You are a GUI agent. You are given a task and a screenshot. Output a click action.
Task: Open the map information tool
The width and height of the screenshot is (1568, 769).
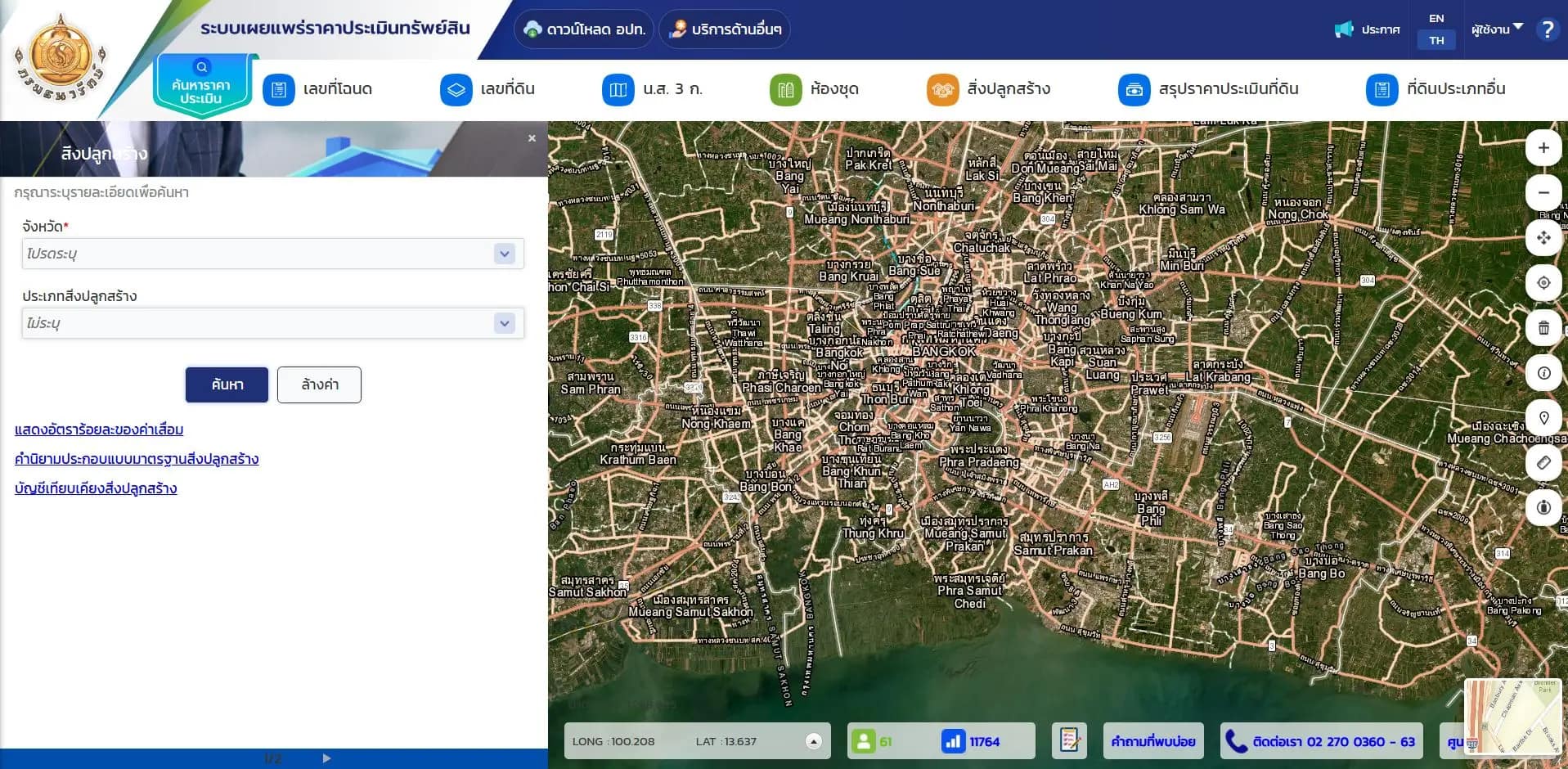pyautogui.click(x=1543, y=373)
